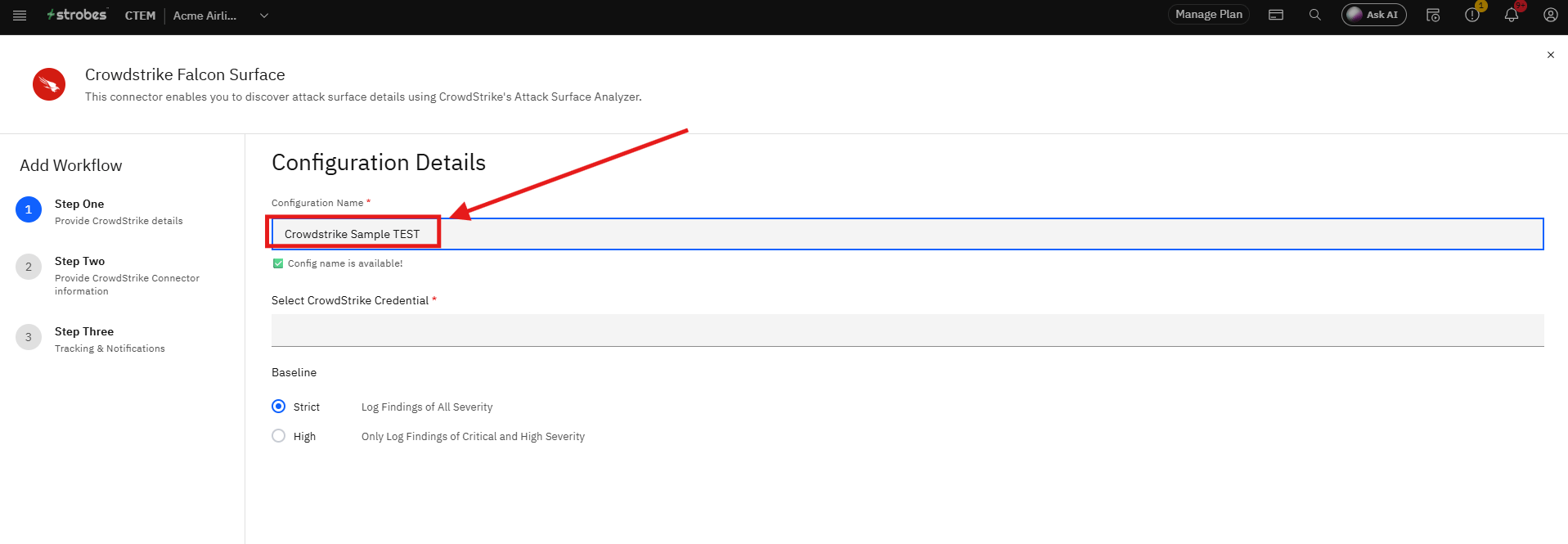Screen dimensions: 1568x544
Task: Click the Strobes logo
Action: (x=77, y=15)
